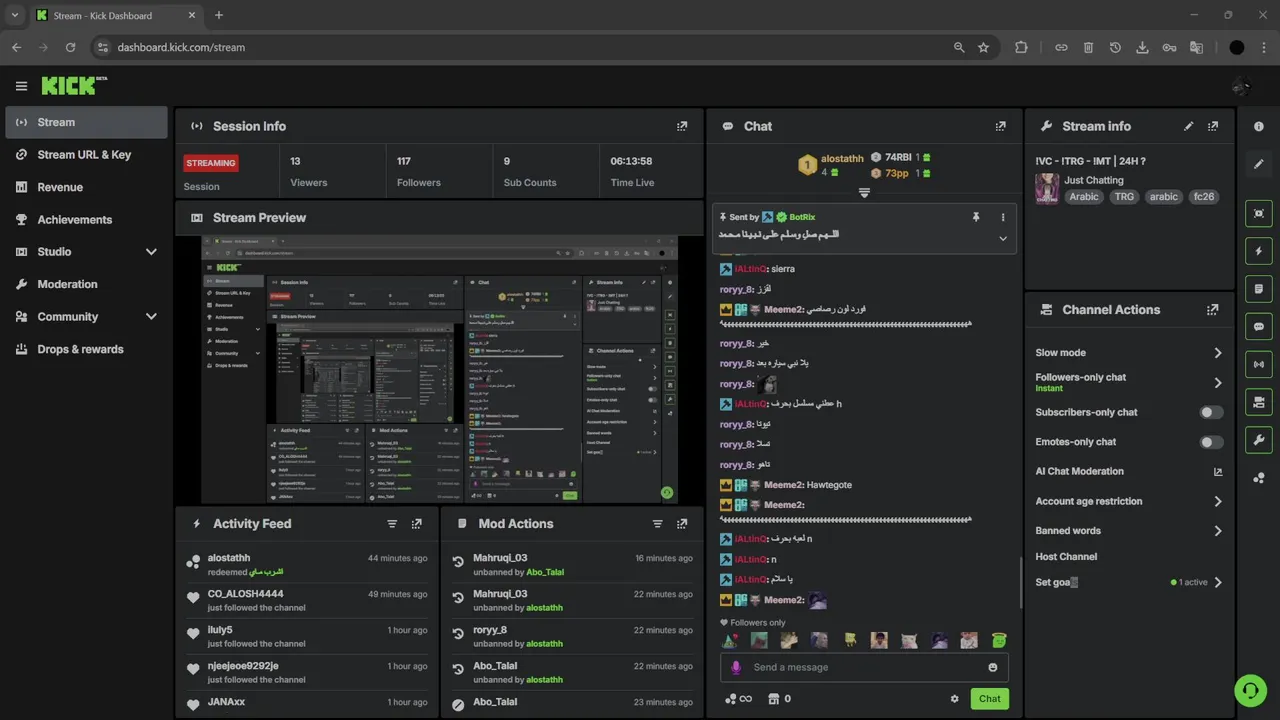Viewport: 1280px width, 720px height.
Task: Reload the page in browser toolbar
Action: coord(70,47)
